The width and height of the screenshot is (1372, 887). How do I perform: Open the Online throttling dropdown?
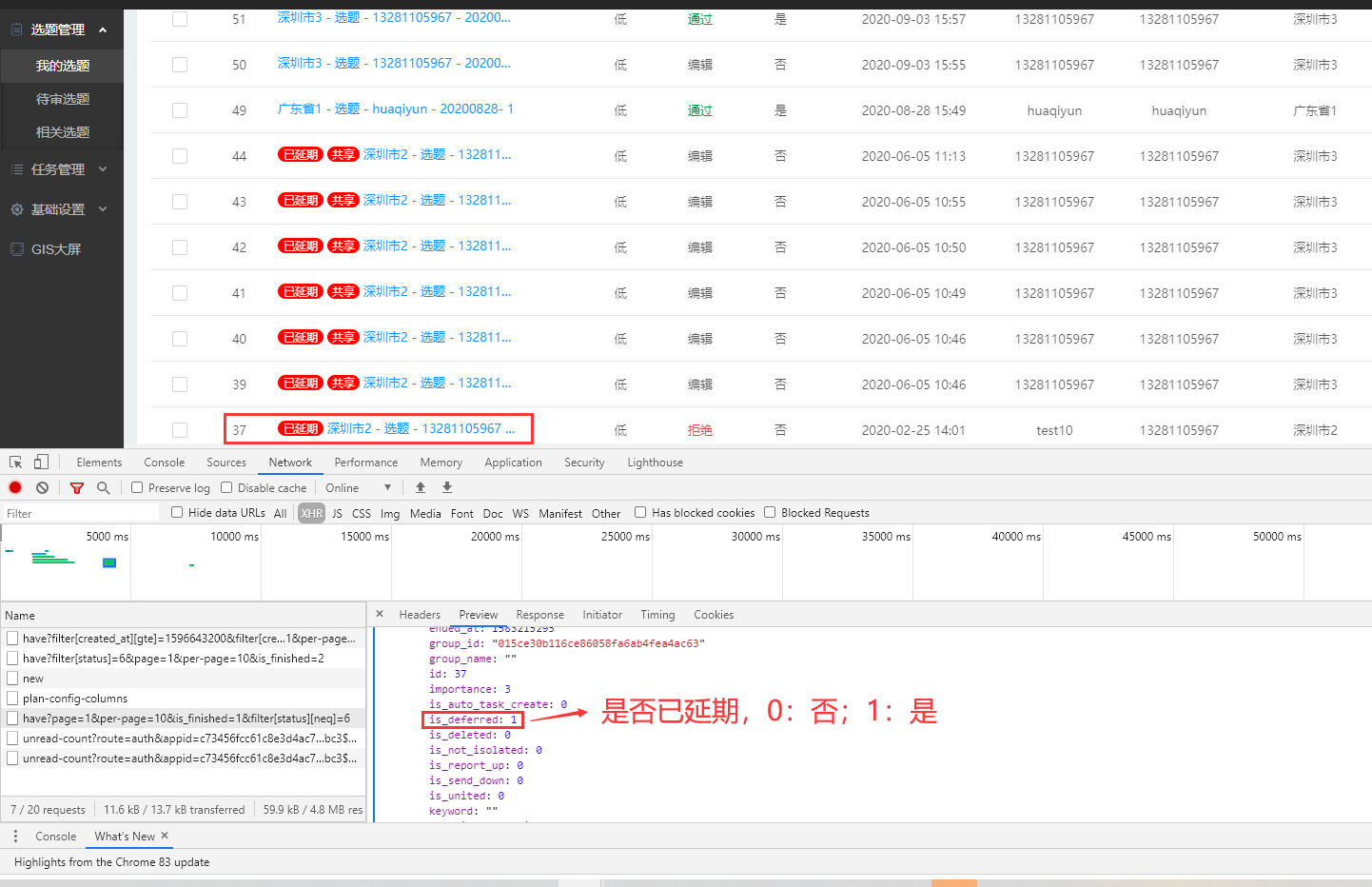point(359,487)
